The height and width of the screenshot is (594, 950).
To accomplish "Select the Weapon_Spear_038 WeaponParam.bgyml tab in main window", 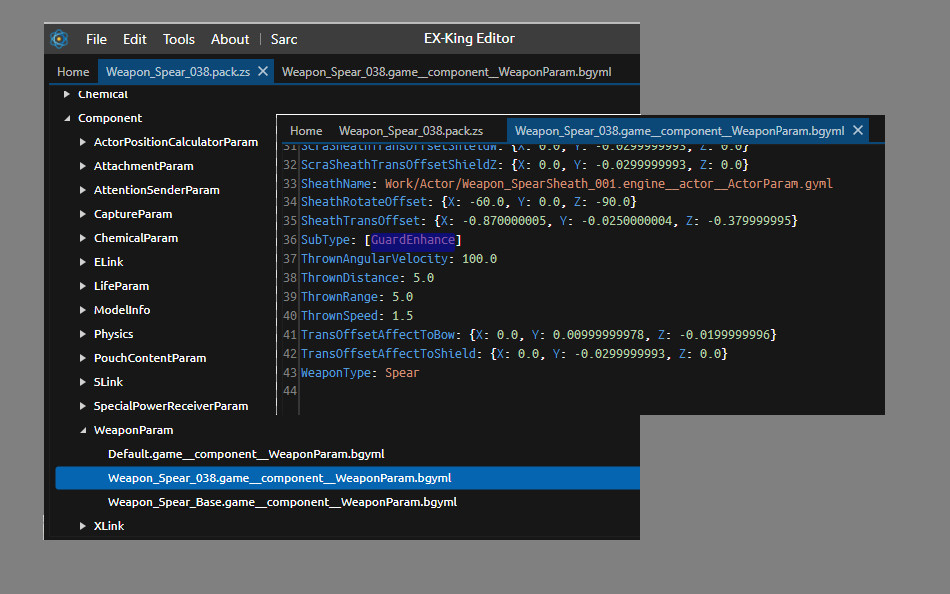I will click(x=446, y=72).
